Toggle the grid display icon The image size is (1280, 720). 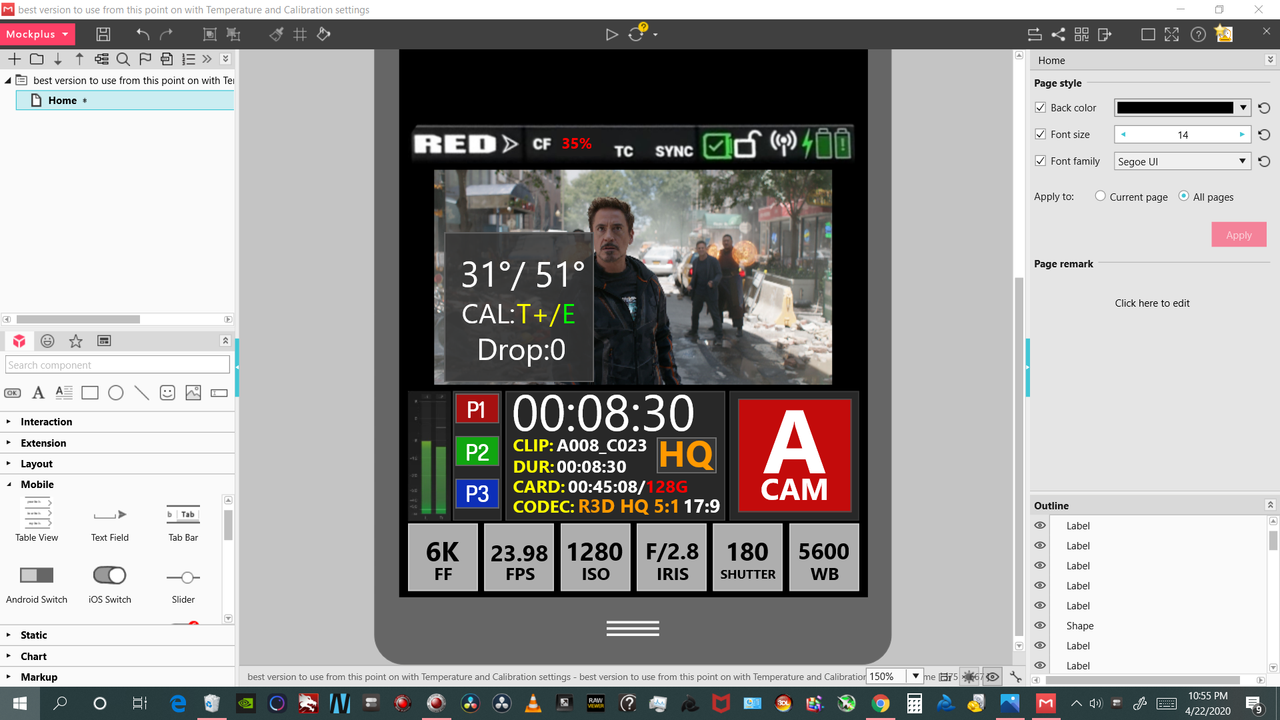tap(300, 34)
